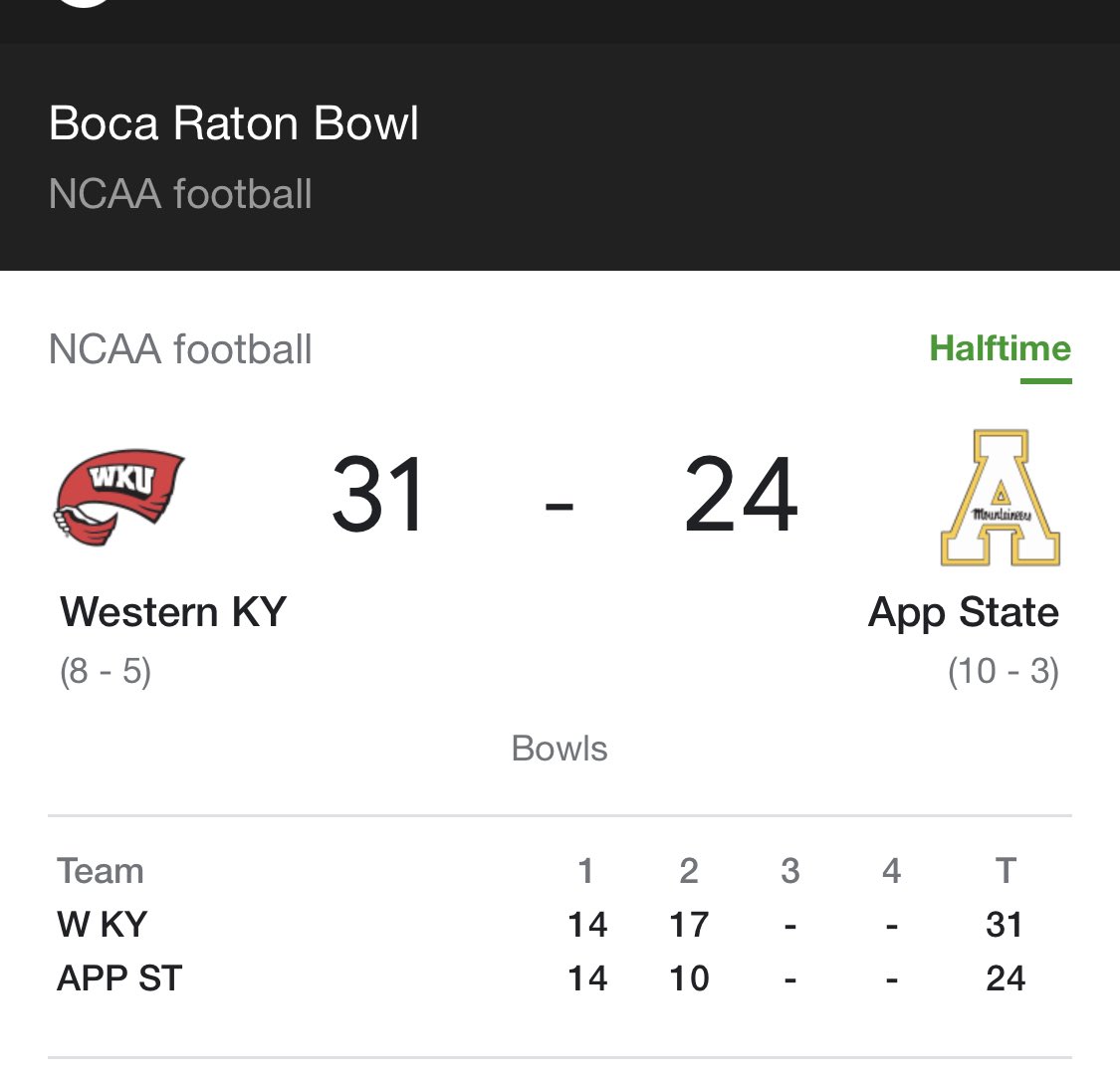
Task: Click the Boca Raton Bowl title
Action: (x=234, y=122)
